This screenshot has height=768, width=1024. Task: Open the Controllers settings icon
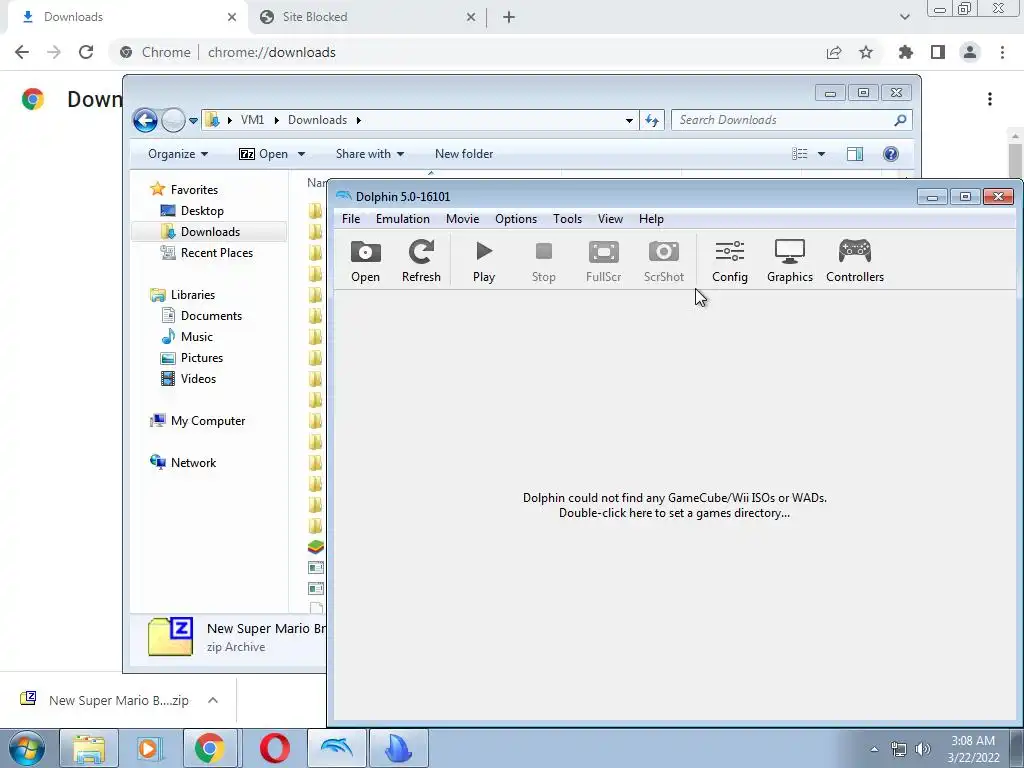855,261
